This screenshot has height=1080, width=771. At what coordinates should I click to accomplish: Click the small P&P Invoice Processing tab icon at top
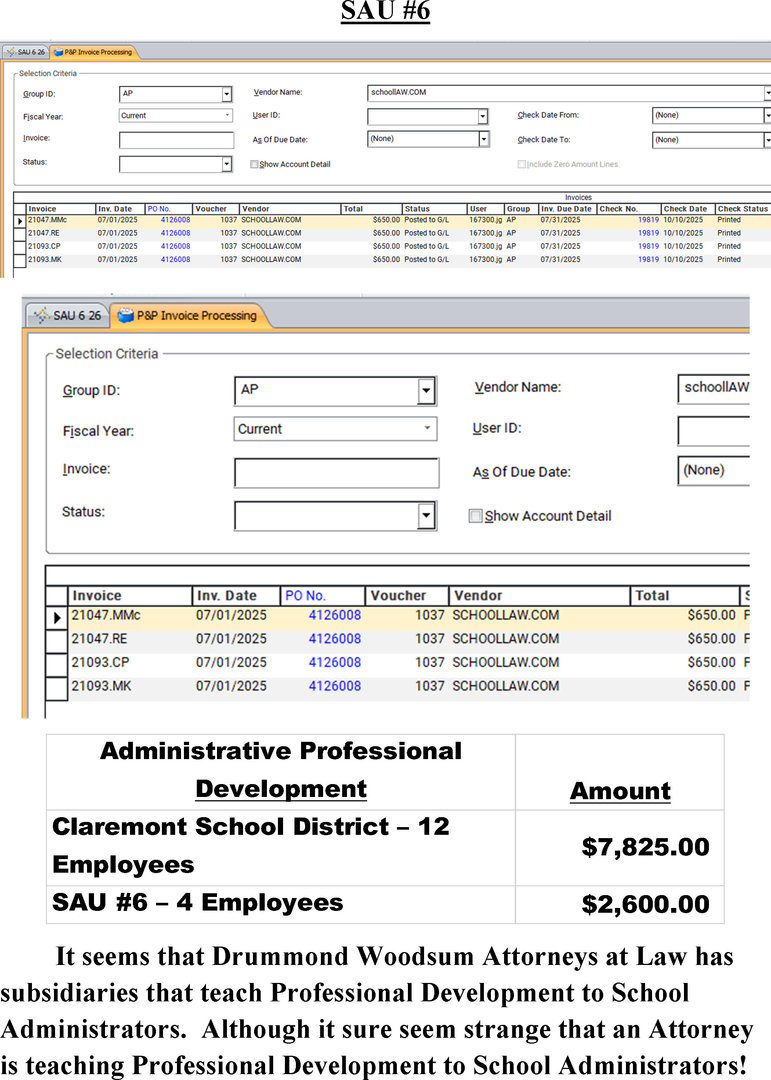(58, 52)
